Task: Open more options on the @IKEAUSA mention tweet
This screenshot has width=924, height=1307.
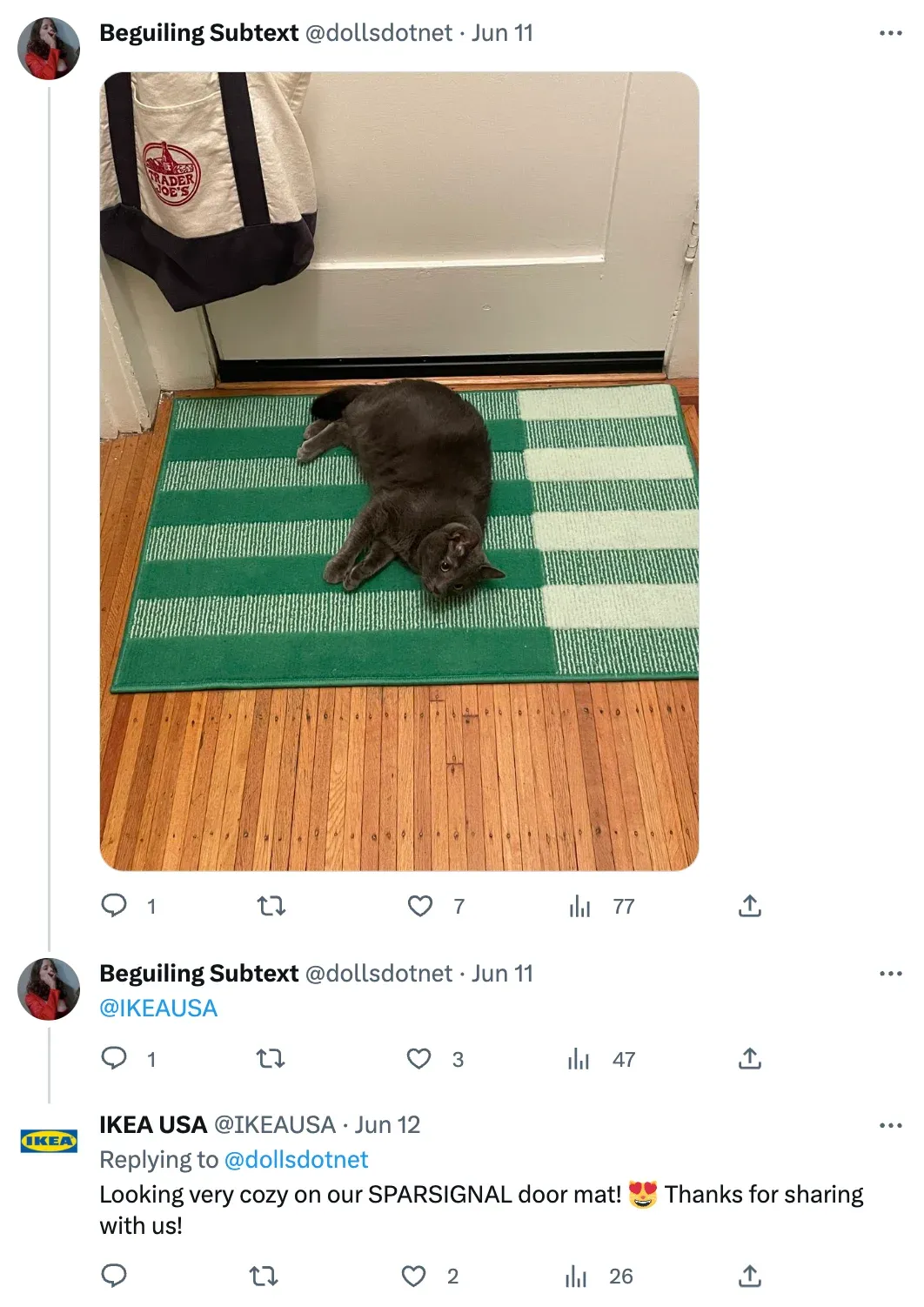Action: click(x=891, y=974)
